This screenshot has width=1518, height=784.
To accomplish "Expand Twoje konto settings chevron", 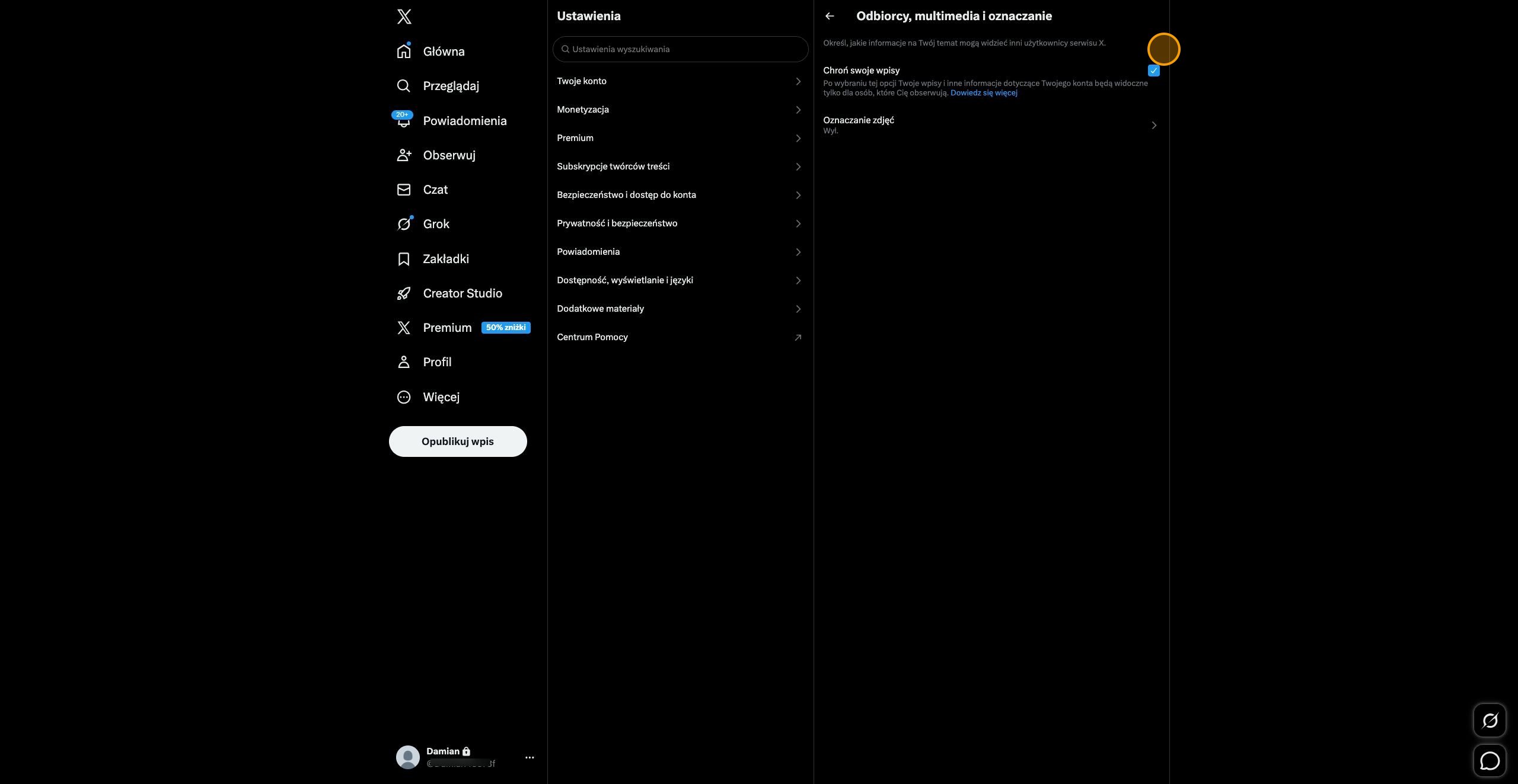I will 798,81.
